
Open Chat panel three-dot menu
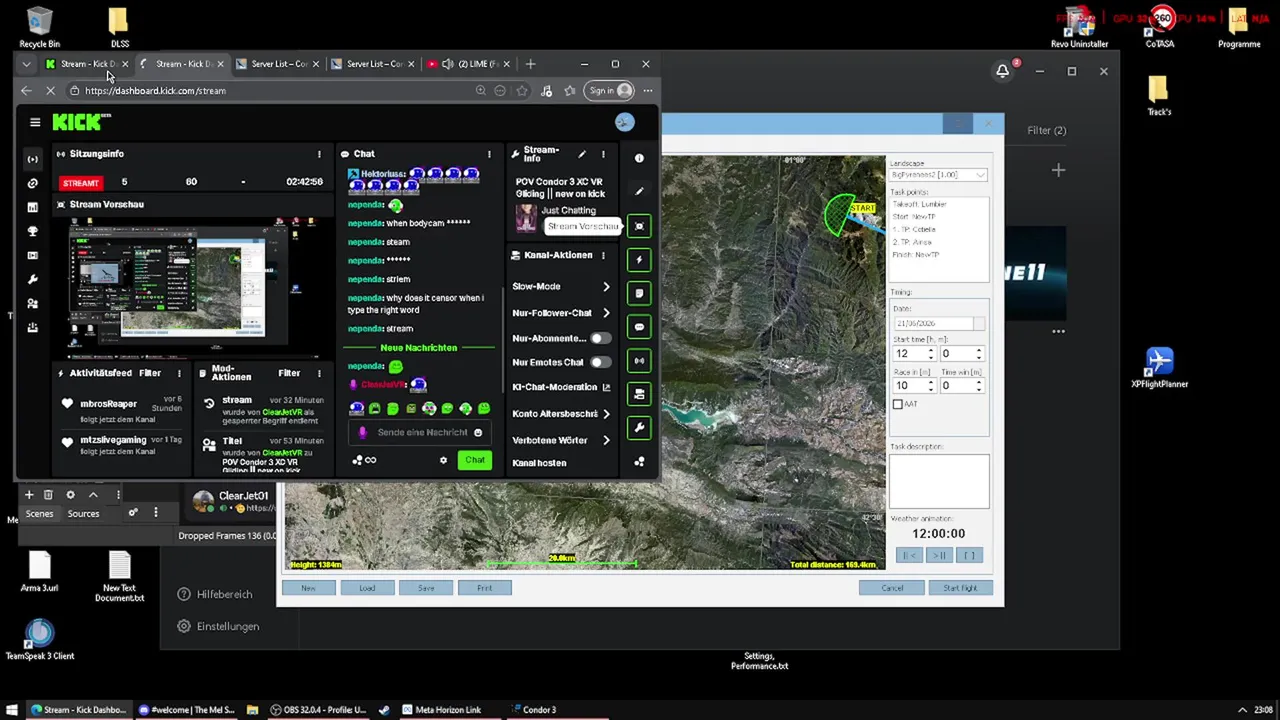(489, 154)
